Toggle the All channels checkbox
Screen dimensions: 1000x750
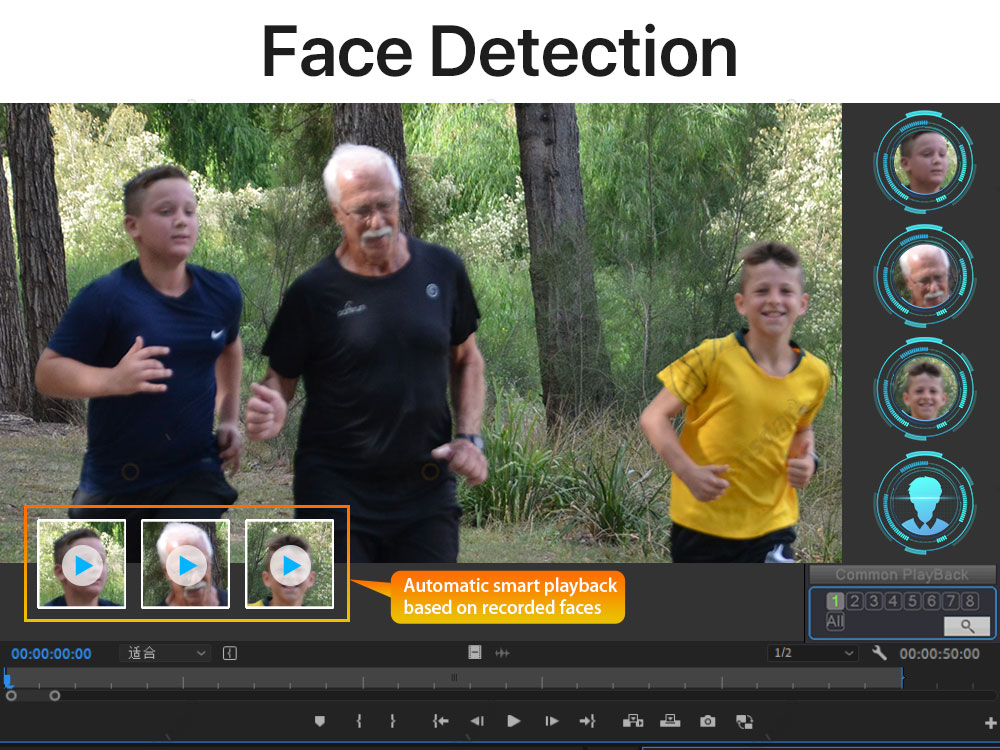tap(835, 622)
